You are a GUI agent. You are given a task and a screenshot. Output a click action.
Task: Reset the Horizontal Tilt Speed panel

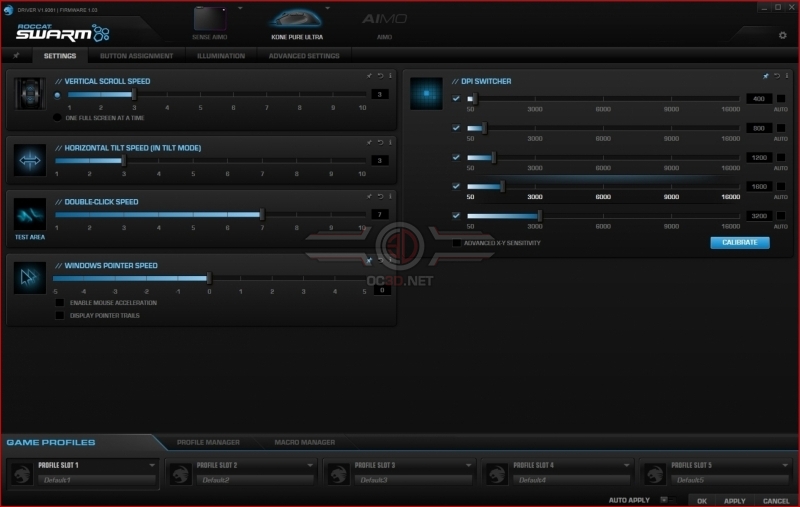tap(380, 143)
